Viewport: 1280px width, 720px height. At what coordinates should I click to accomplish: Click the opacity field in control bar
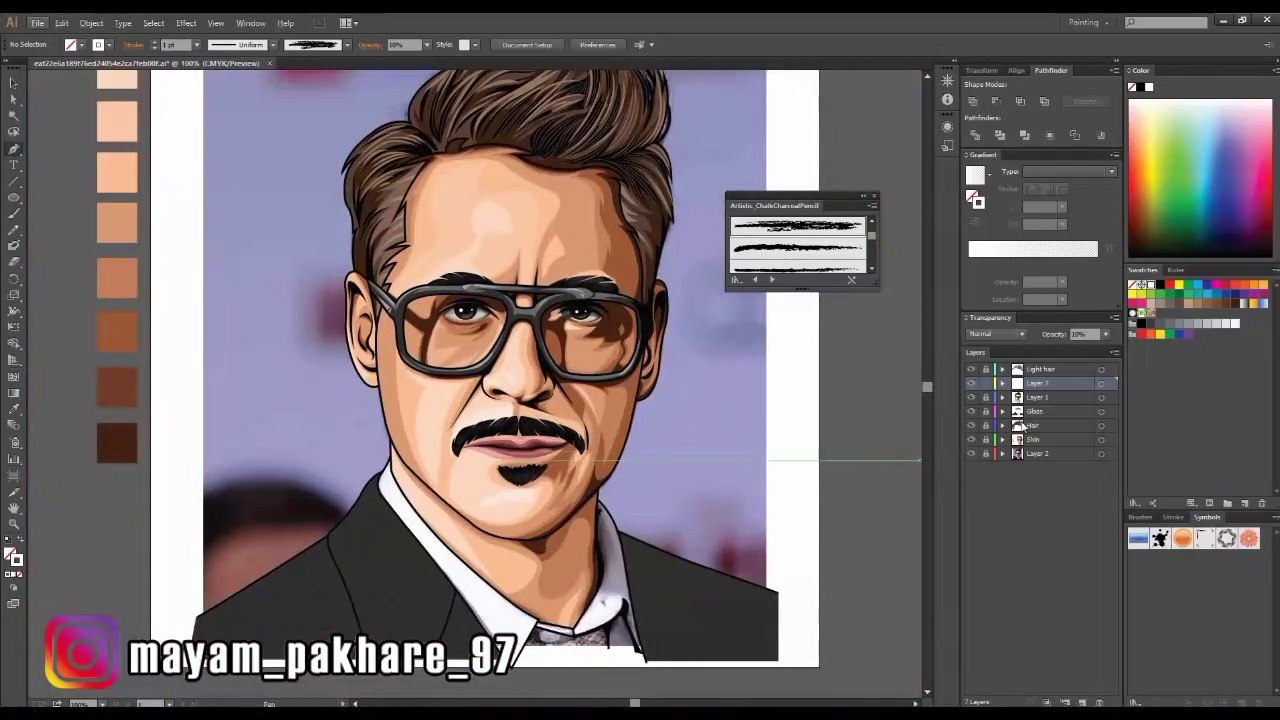pos(403,45)
